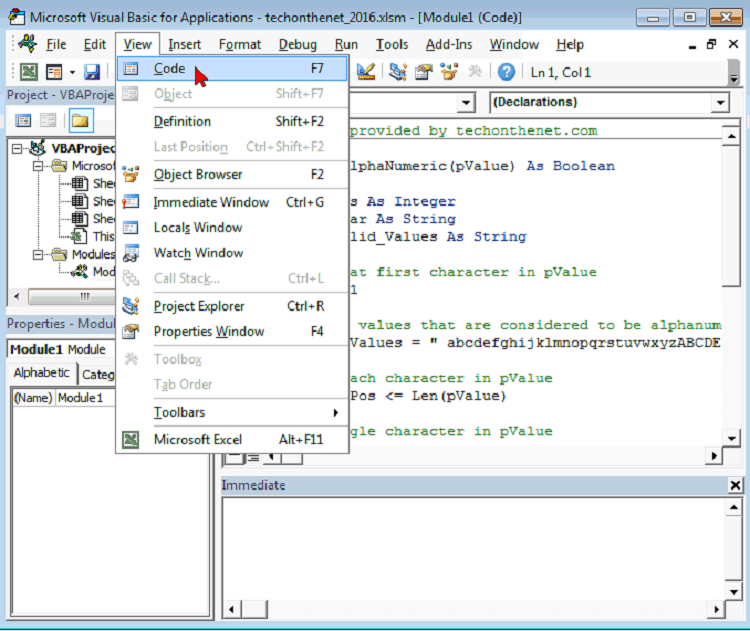Click the Project Explorer toolbar icon
The width and height of the screenshot is (750, 631).
pyautogui.click(x=397, y=72)
